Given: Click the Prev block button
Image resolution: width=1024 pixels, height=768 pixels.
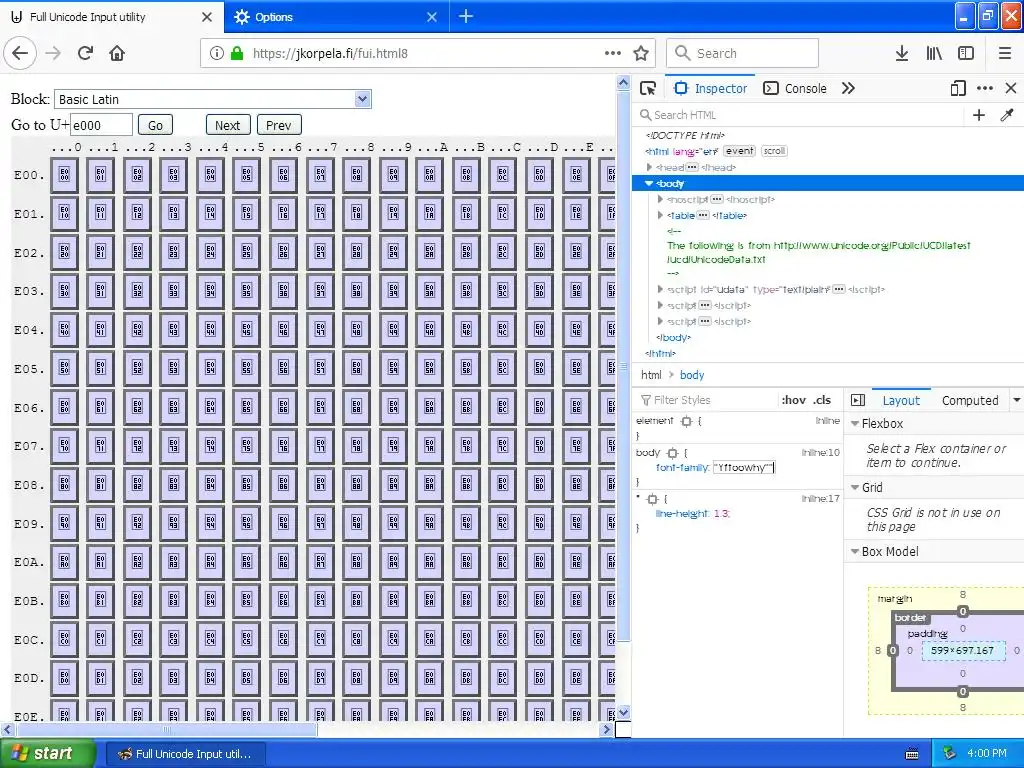Looking at the screenshot, I should pos(279,125).
